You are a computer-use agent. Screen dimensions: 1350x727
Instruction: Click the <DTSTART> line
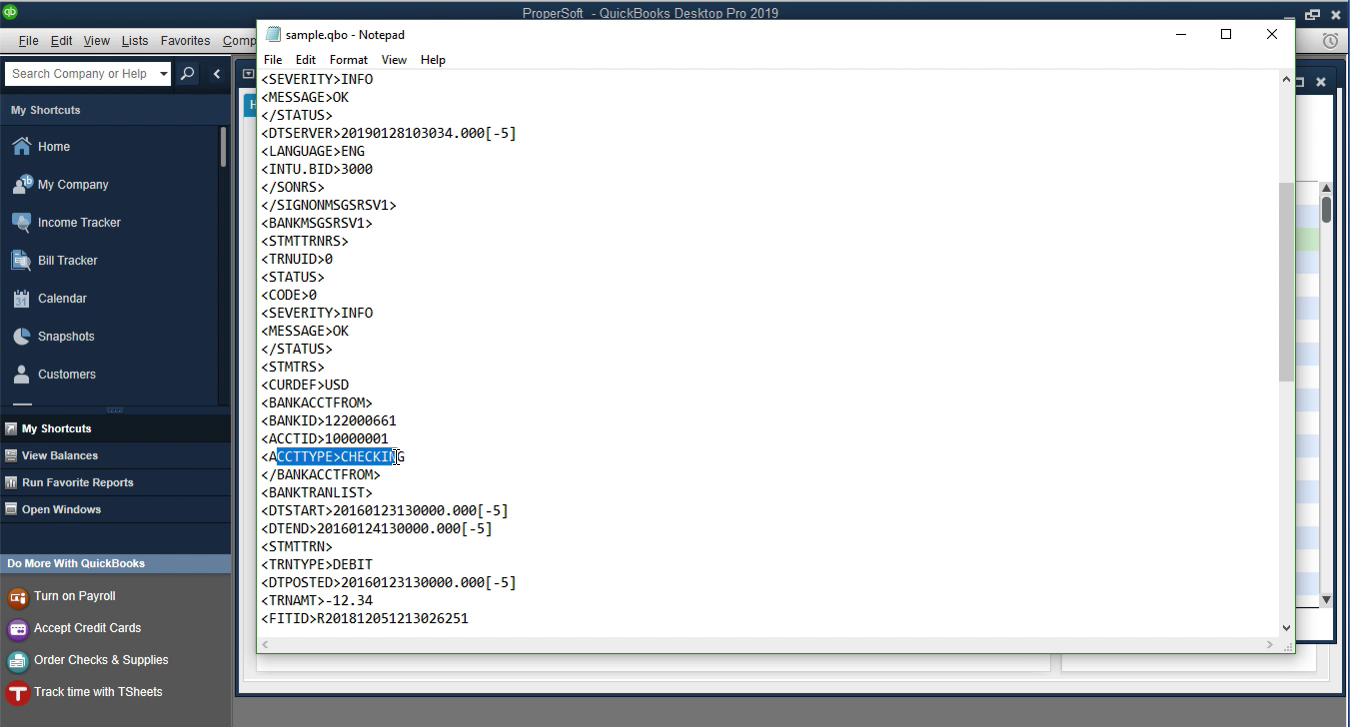(385, 511)
